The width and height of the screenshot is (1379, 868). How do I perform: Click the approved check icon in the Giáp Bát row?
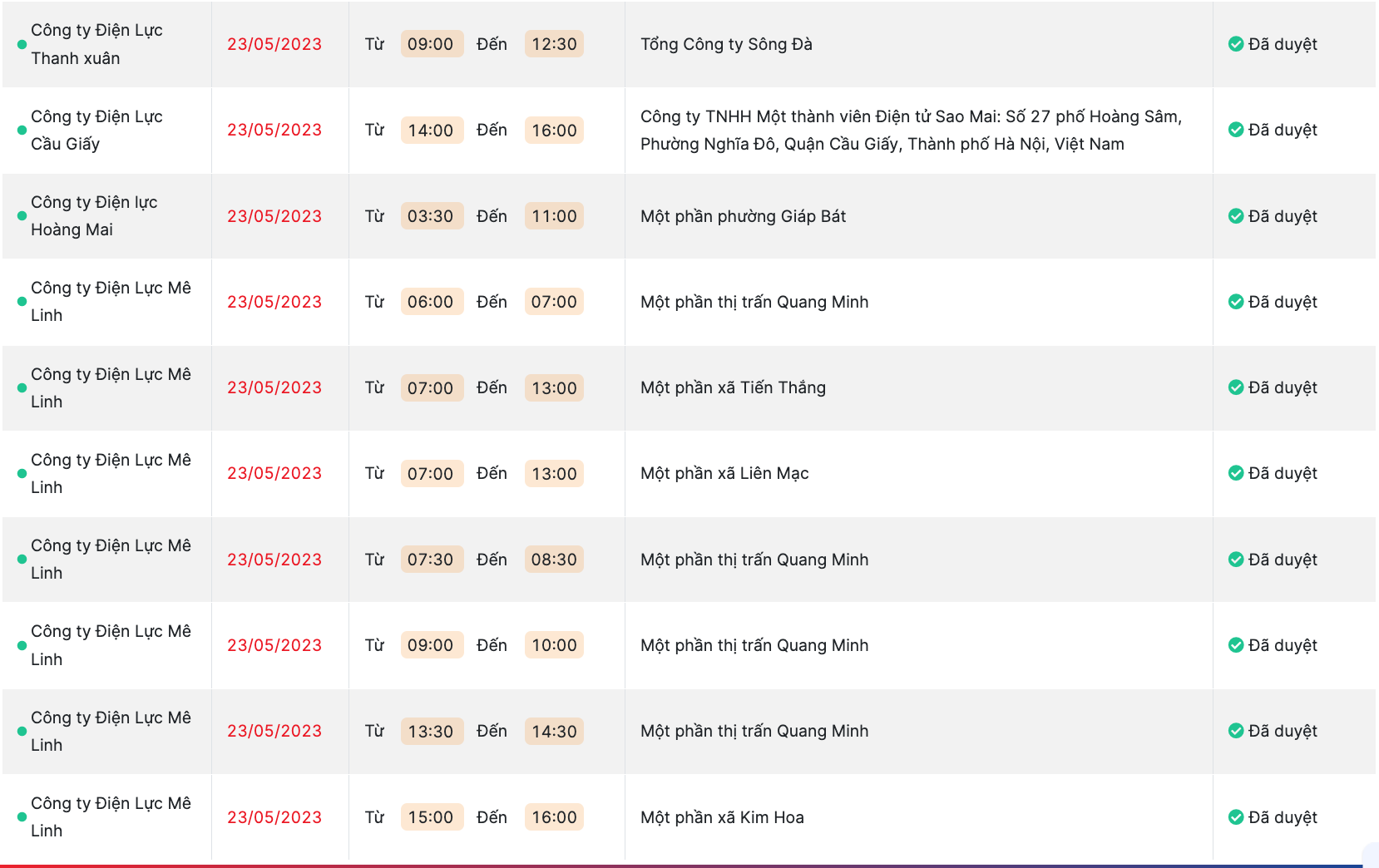click(1236, 216)
